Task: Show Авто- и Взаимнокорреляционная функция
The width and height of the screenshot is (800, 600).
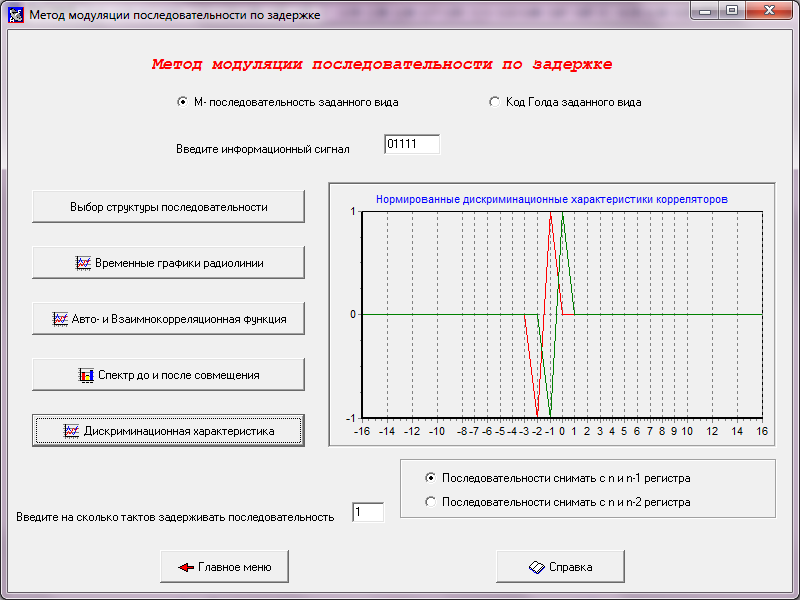Action: pos(168,319)
